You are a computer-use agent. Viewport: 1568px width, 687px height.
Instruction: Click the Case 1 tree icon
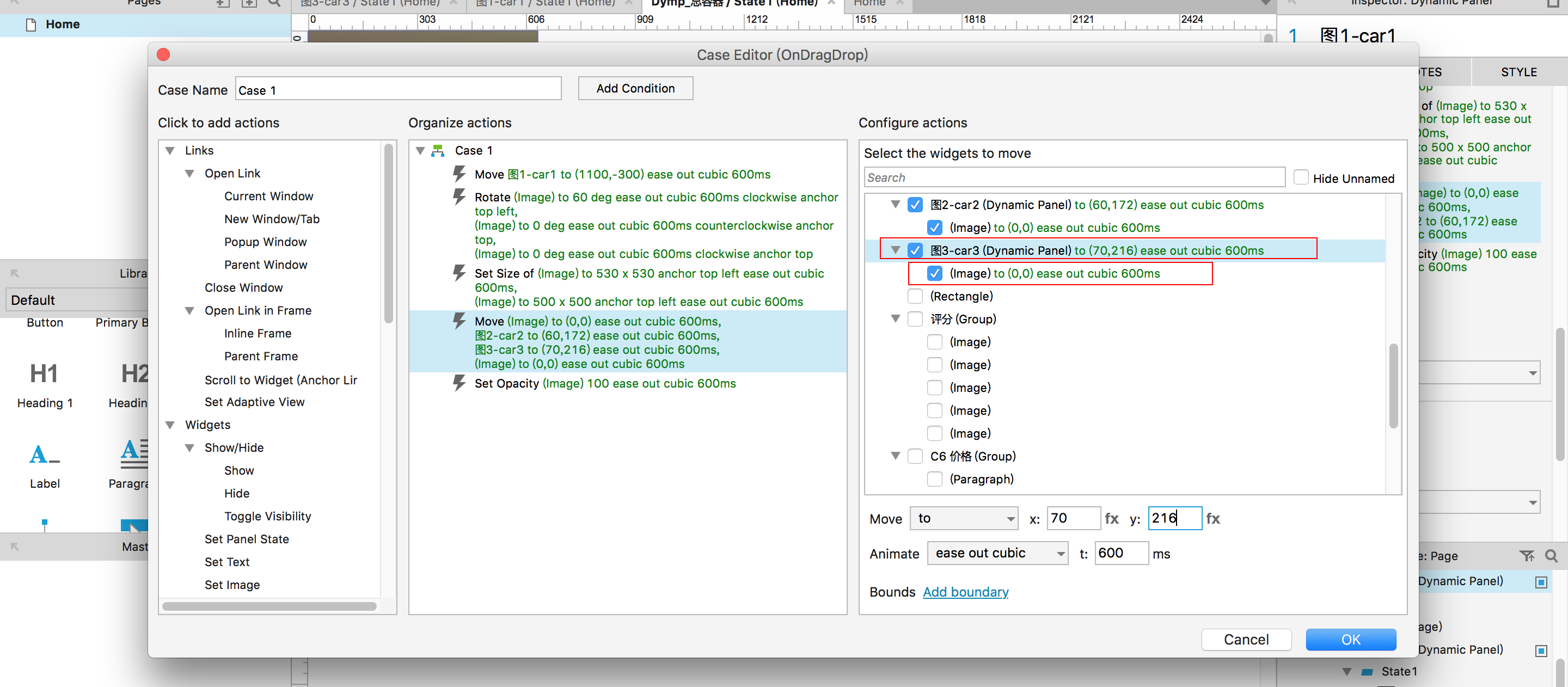pyautogui.click(x=438, y=150)
